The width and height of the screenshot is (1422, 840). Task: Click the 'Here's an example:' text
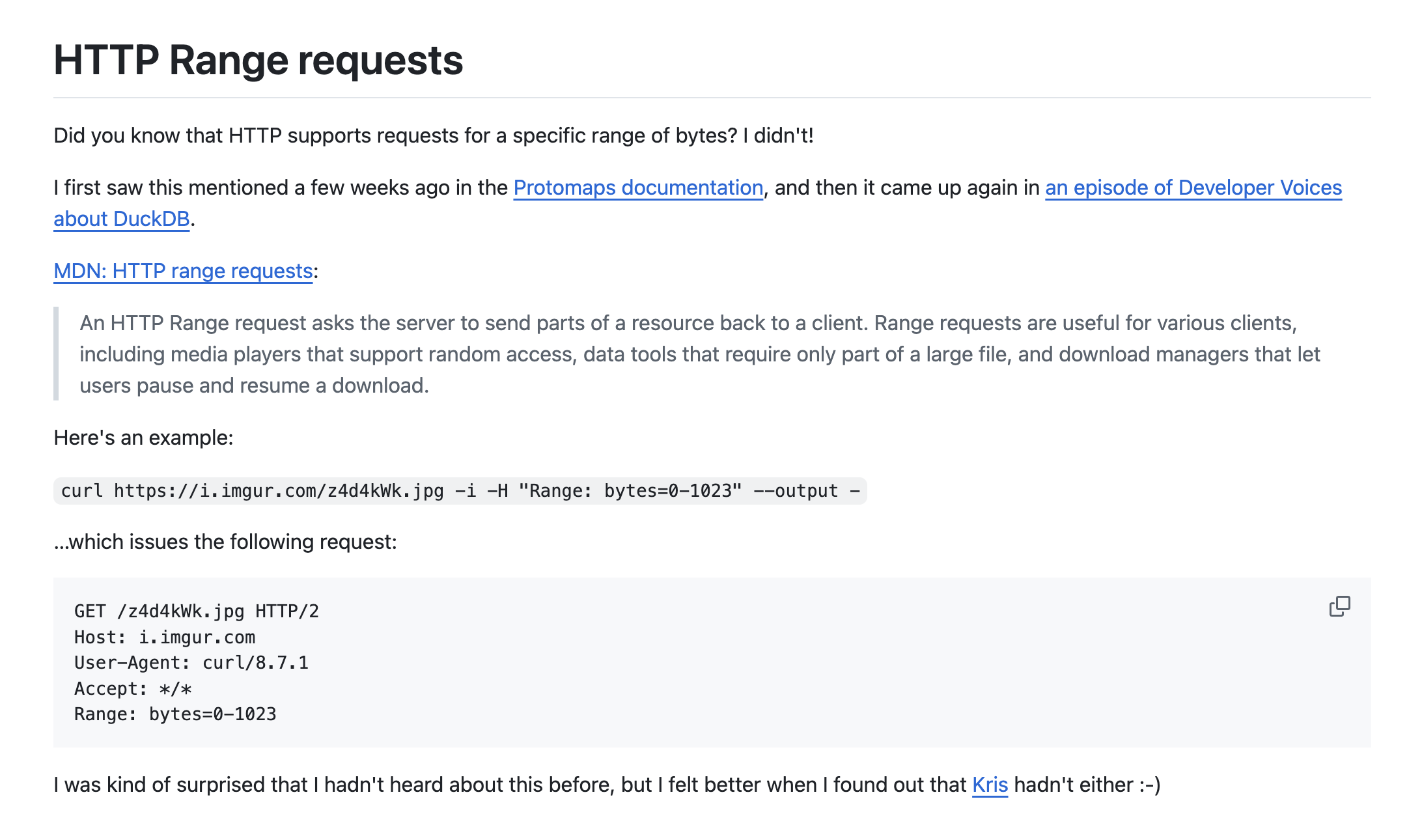143,438
